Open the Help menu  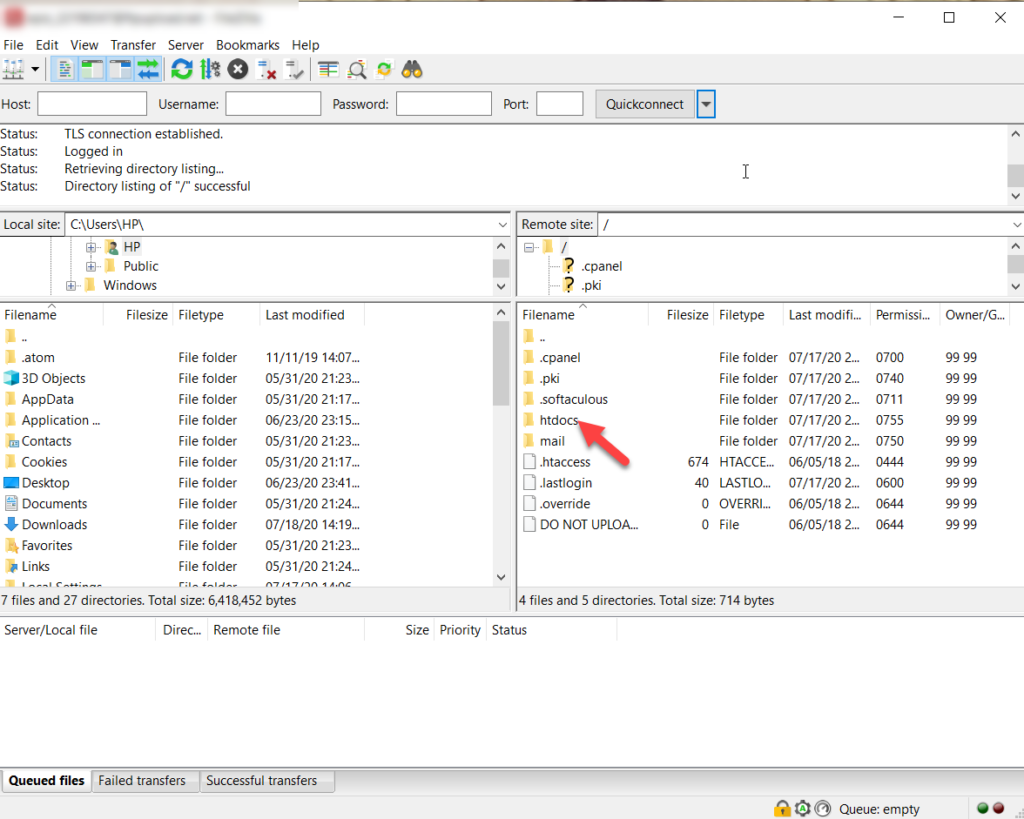305,45
